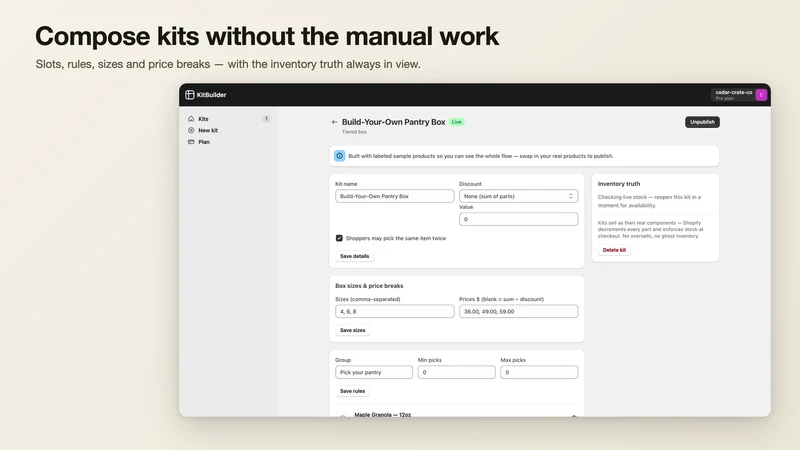Viewport: 800px width, 450px height.
Task: Click the Plan card icon in sidebar
Action: click(x=191, y=142)
